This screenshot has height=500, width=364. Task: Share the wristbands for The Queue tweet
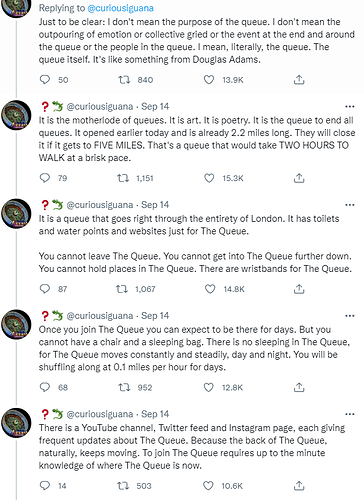point(299,289)
